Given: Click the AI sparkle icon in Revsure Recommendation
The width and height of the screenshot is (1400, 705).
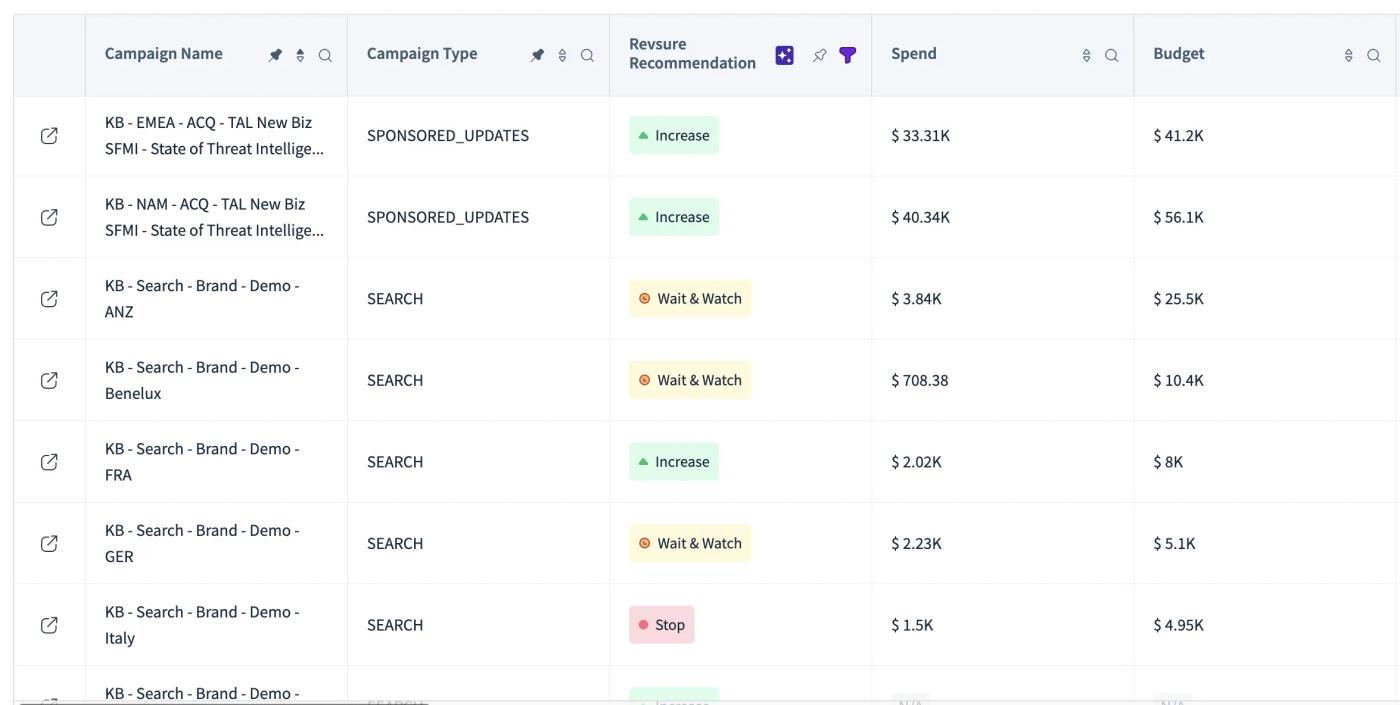Looking at the screenshot, I should point(785,55).
